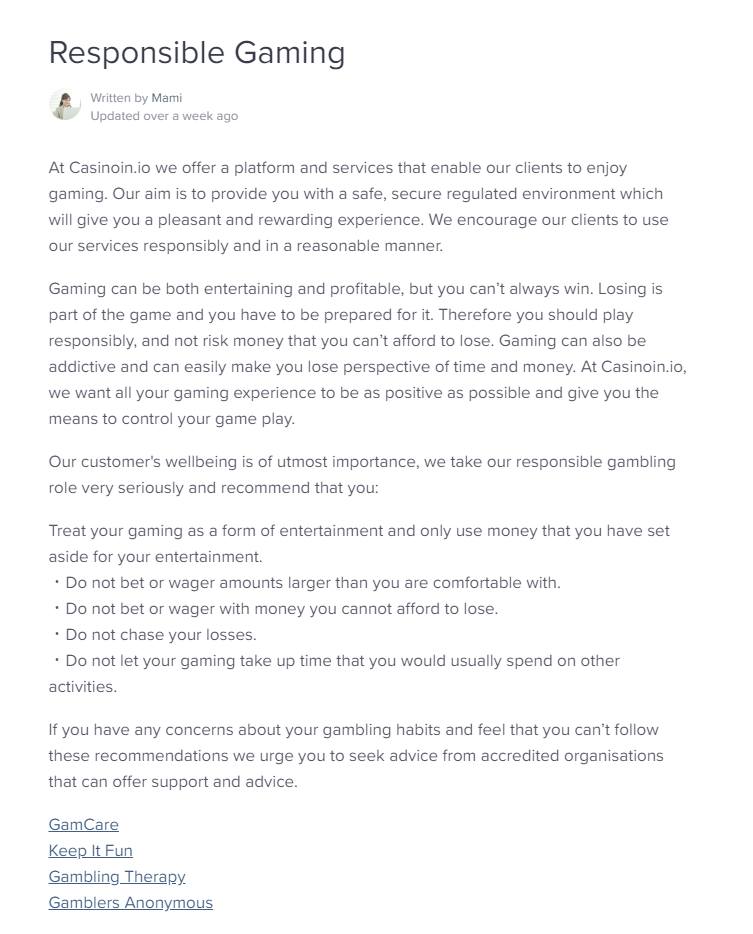Viewport: 753px width, 934px height.
Task: Click the paragraph starting 'If you have any concerns'
Action: tap(355, 756)
